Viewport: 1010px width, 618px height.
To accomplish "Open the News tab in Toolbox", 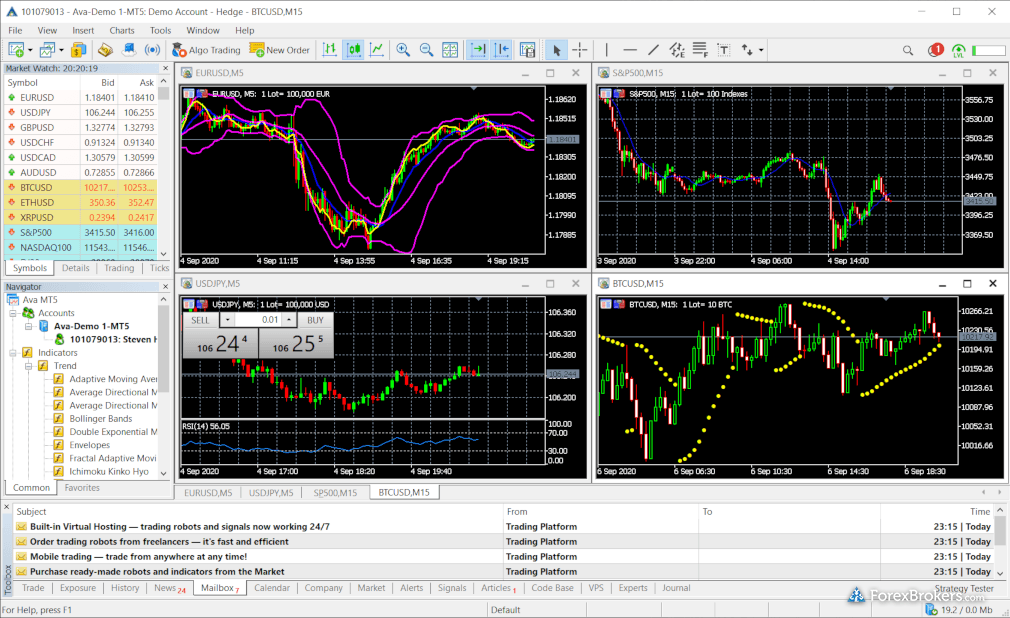I will coord(169,588).
